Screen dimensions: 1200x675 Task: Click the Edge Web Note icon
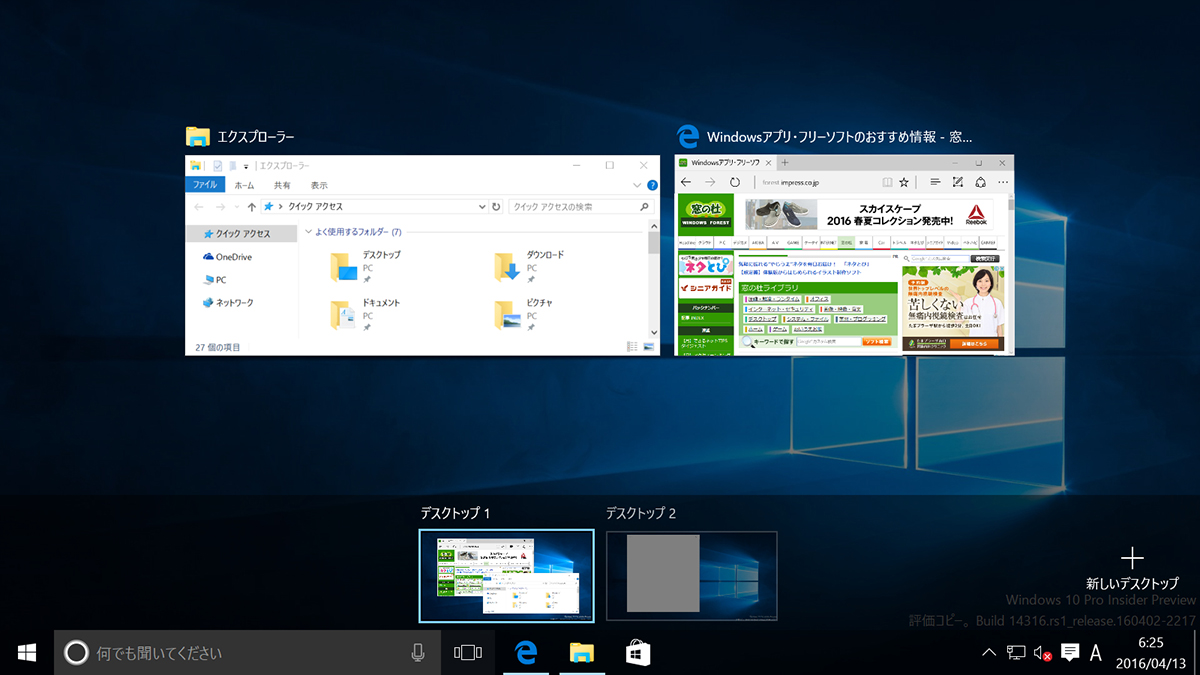(x=958, y=182)
